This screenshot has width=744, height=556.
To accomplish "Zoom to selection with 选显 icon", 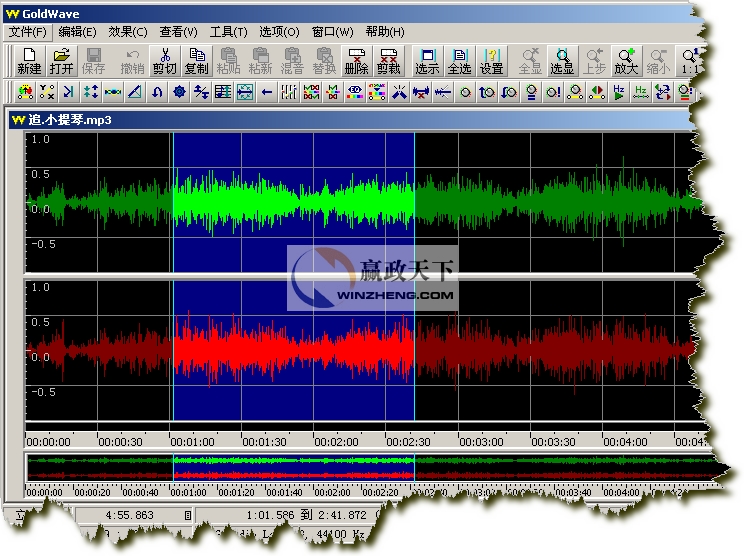I will click(x=563, y=61).
